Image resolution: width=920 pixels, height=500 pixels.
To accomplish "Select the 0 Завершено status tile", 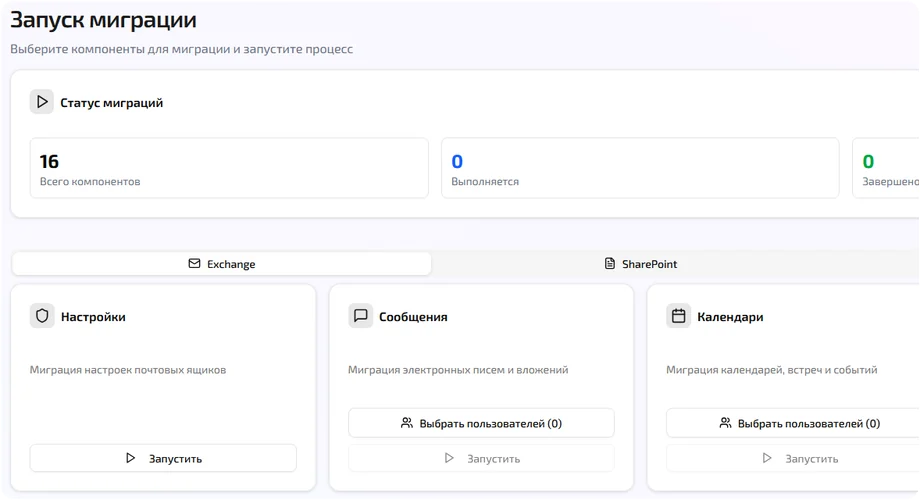I will pyautogui.click(x=886, y=168).
